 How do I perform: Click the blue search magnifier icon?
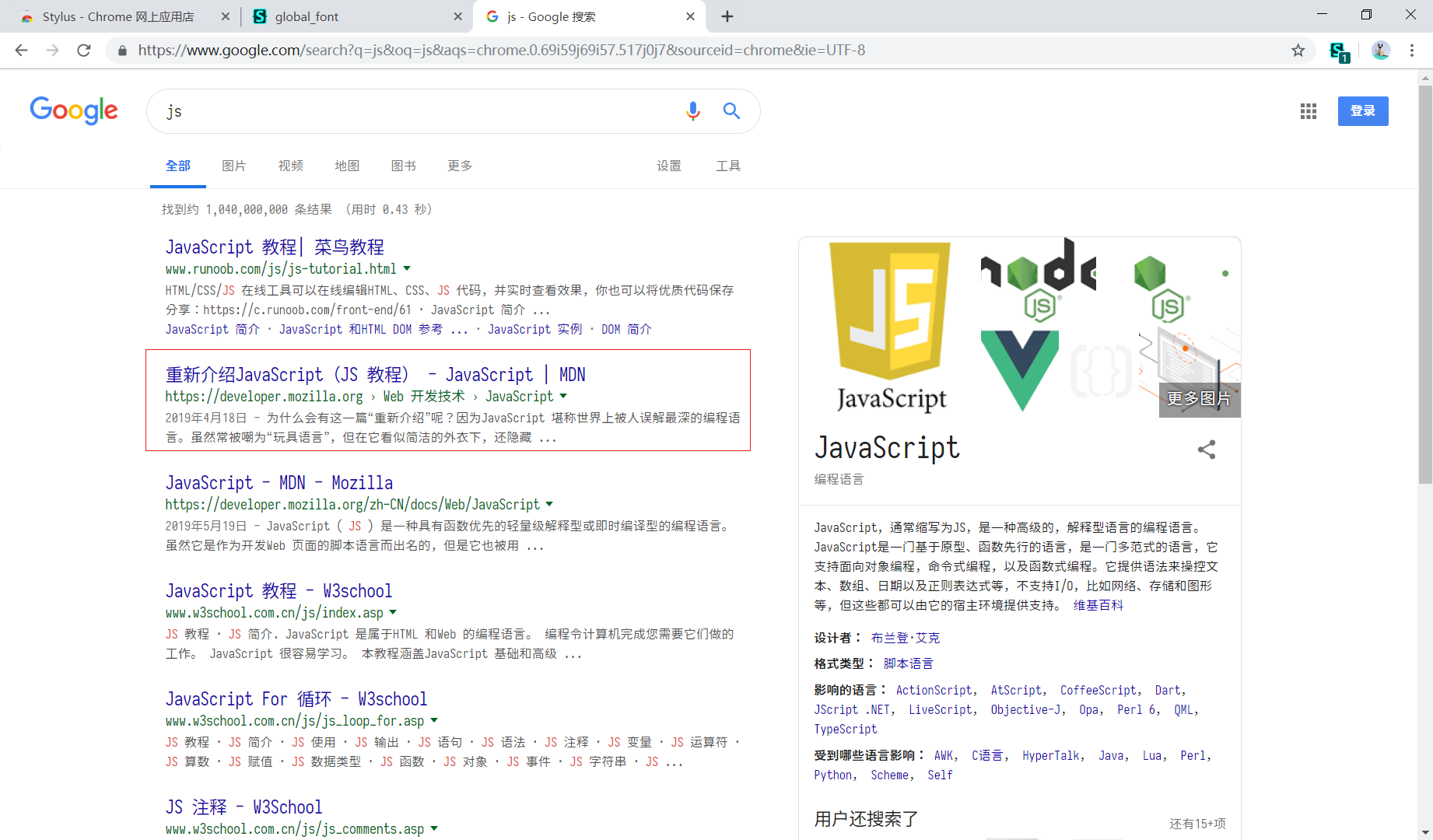[x=731, y=111]
